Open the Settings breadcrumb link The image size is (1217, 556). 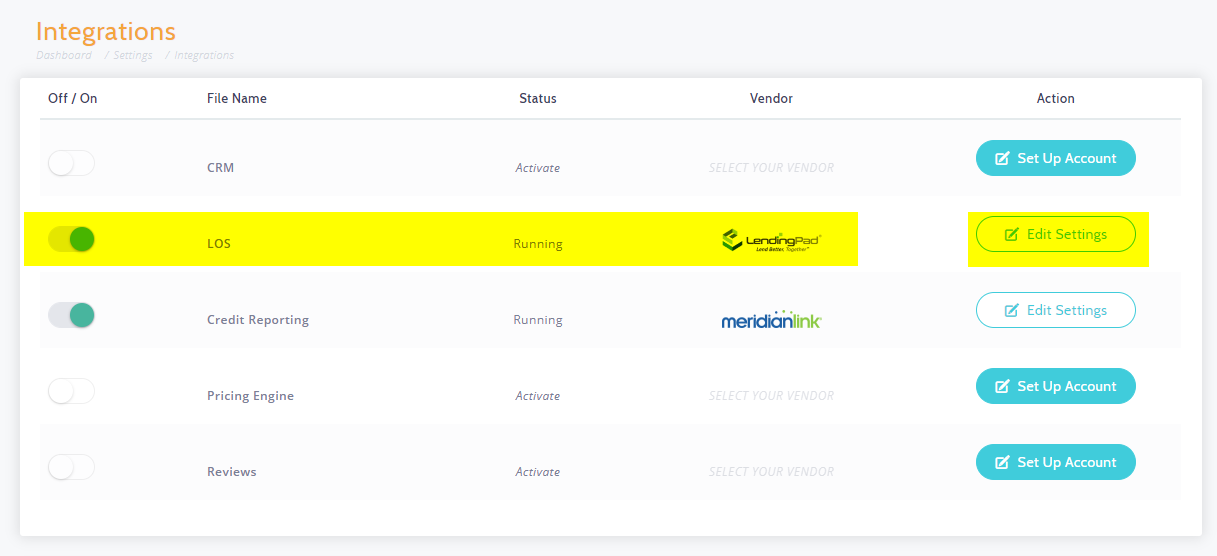[x=132, y=55]
